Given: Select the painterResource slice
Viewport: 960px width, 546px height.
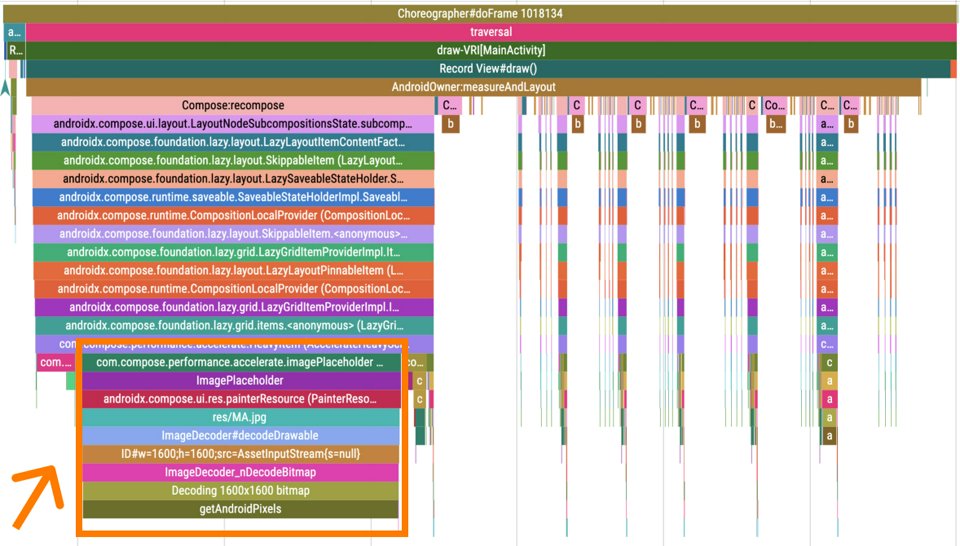Looking at the screenshot, I should (x=240, y=399).
